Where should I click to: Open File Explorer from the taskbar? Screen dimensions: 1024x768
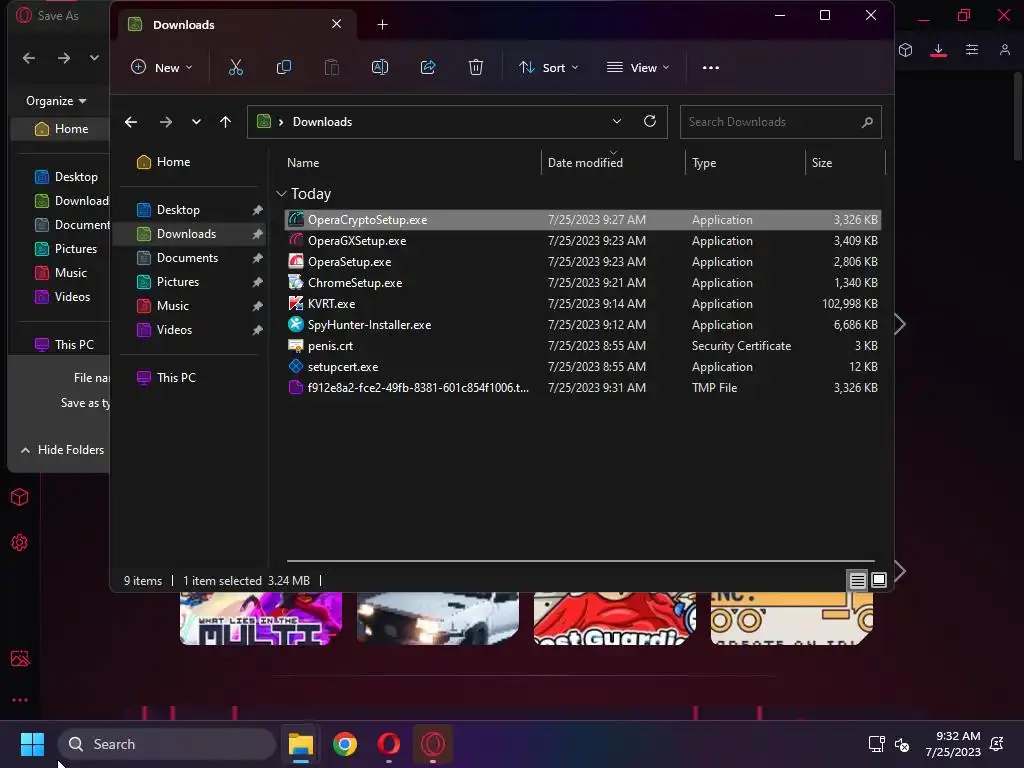tap(301, 744)
